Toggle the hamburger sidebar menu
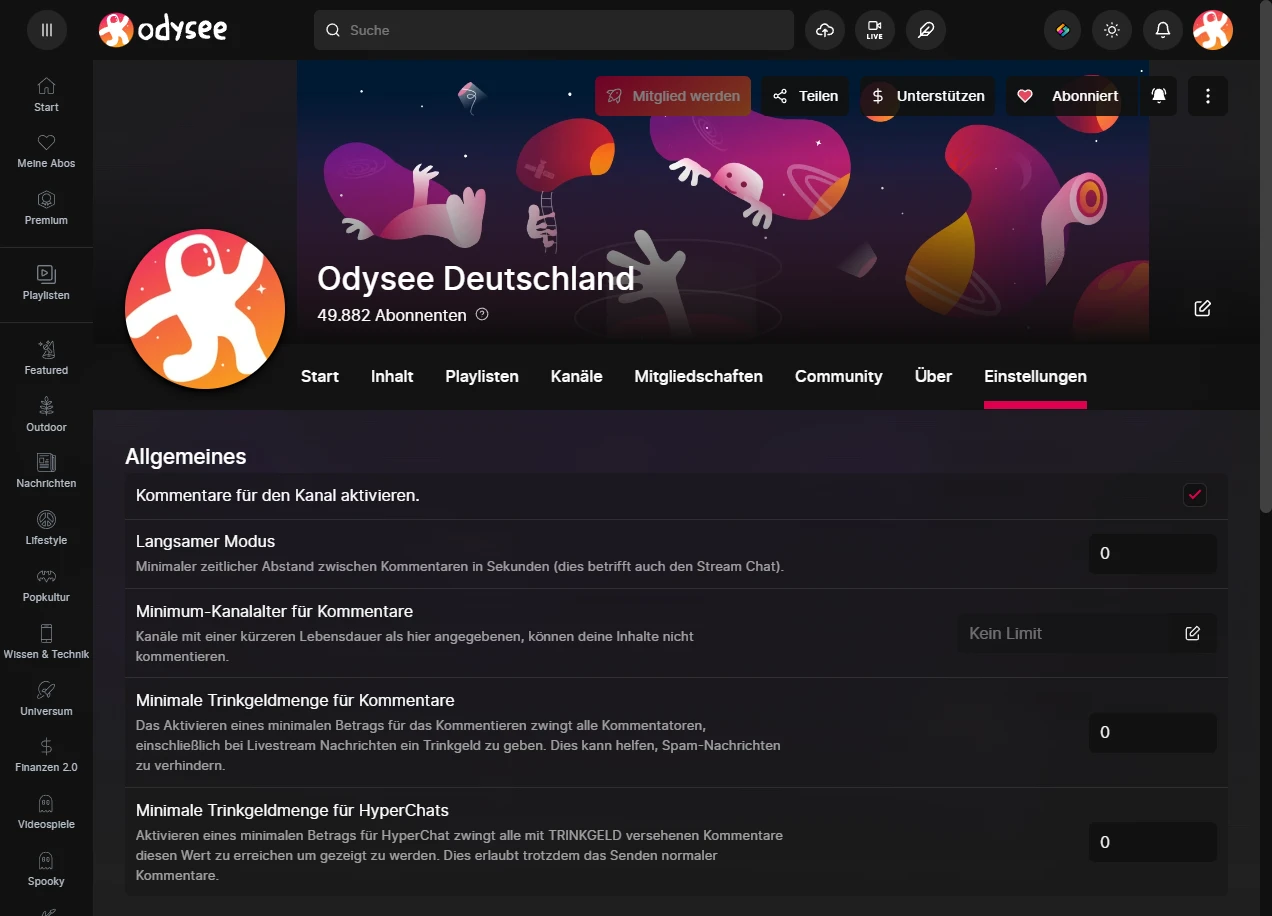 point(46,30)
